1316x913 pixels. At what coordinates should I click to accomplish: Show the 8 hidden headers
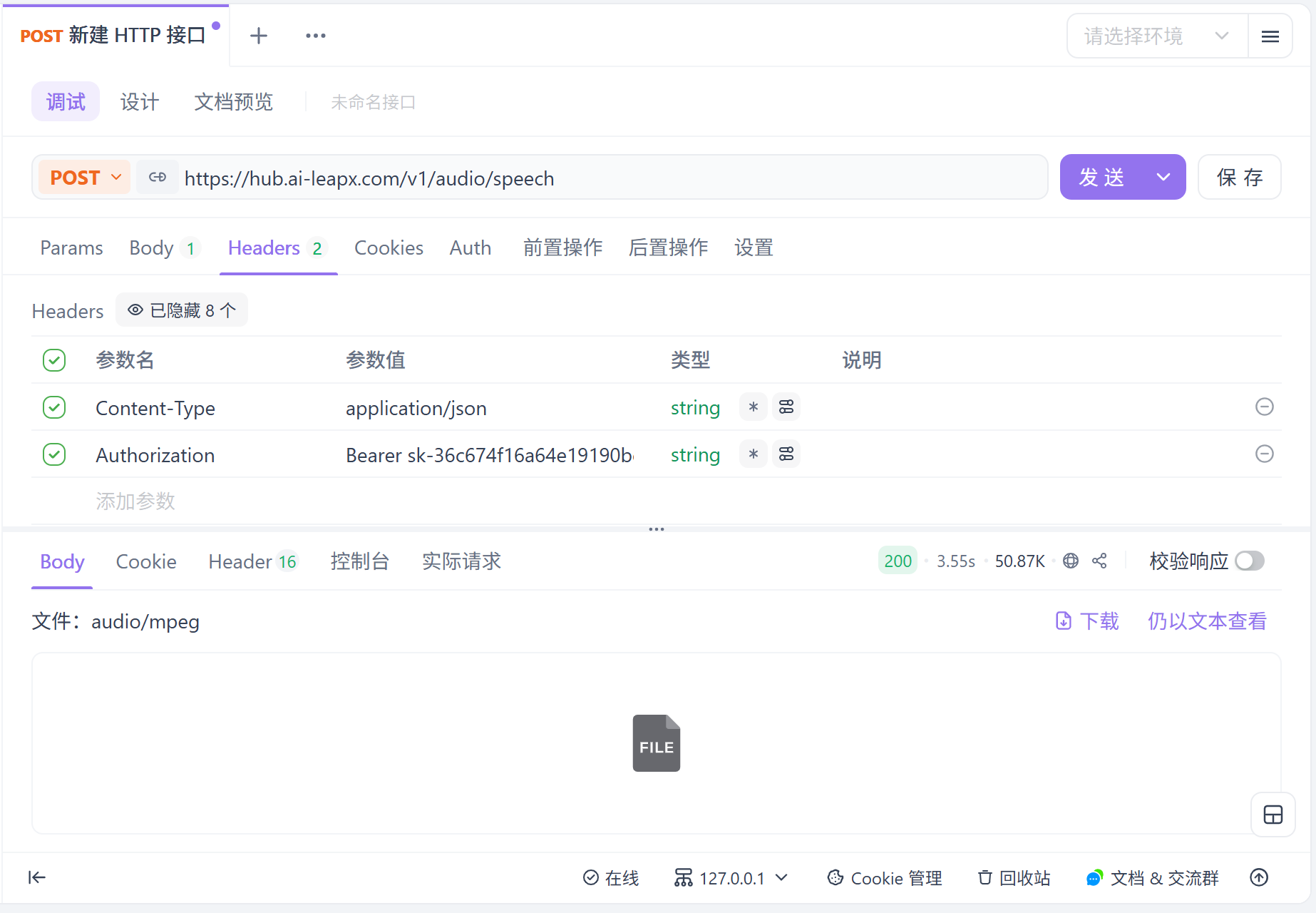(182, 310)
